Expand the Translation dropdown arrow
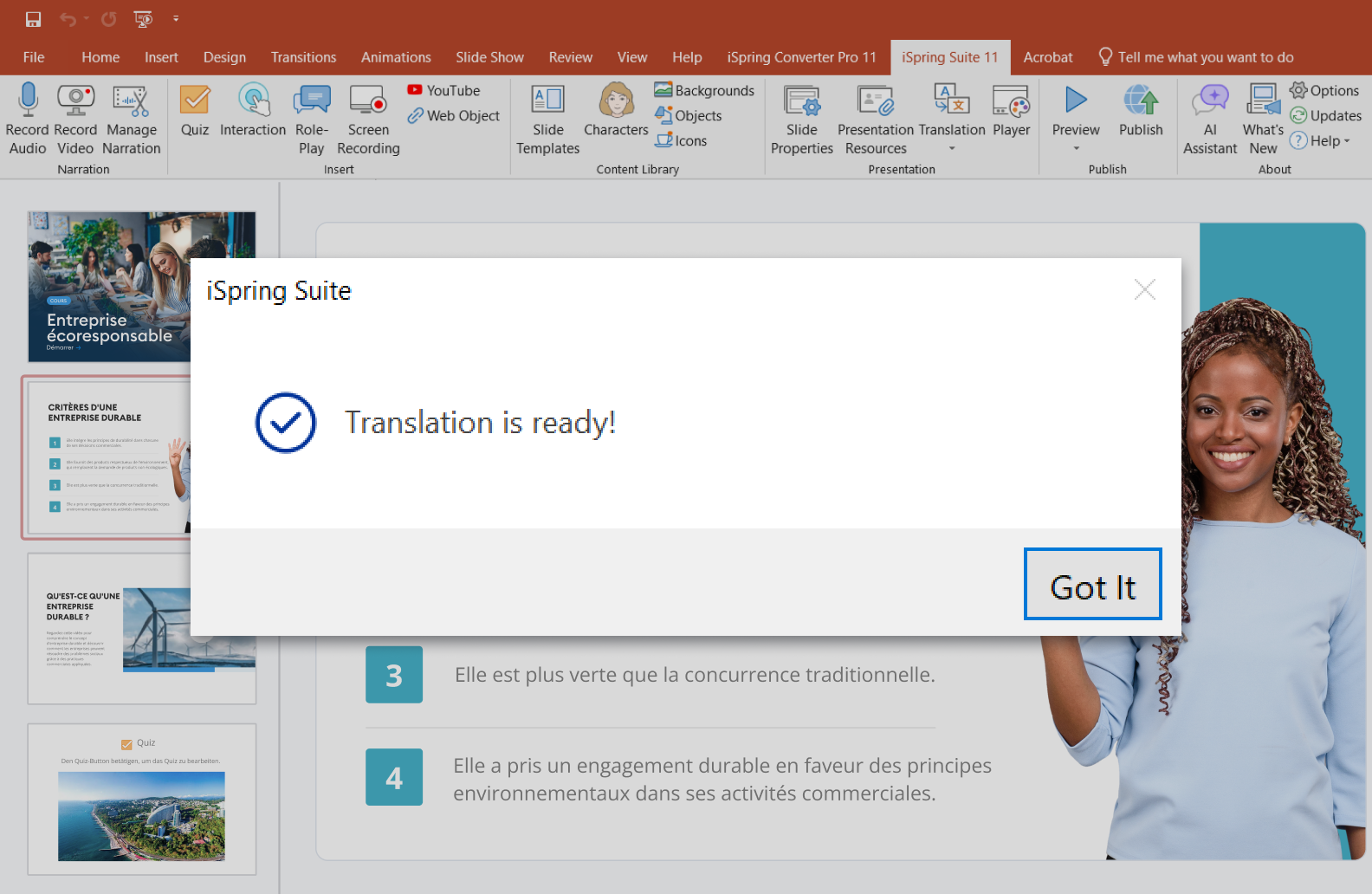Viewport: 1372px width, 894px height. point(952,149)
